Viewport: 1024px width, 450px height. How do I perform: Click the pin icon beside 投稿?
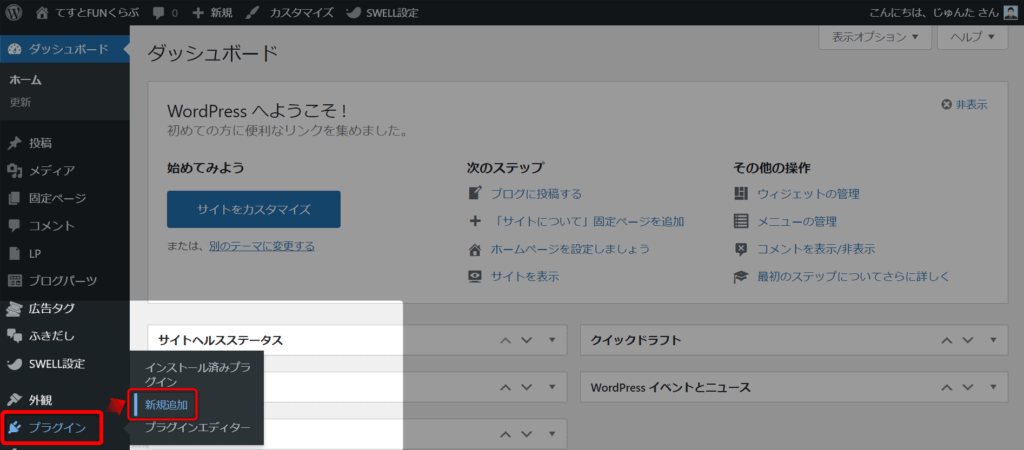tap(14, 143)
